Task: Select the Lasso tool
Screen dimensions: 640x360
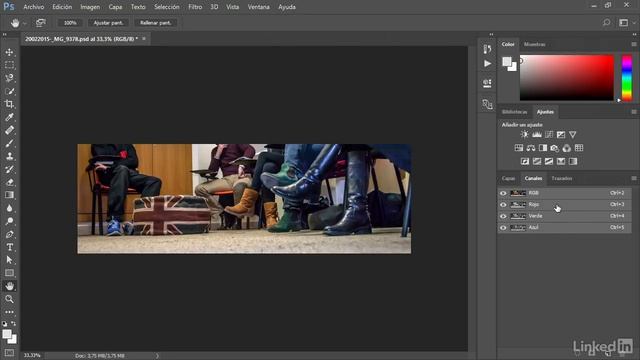Action: tap(9, 78)
